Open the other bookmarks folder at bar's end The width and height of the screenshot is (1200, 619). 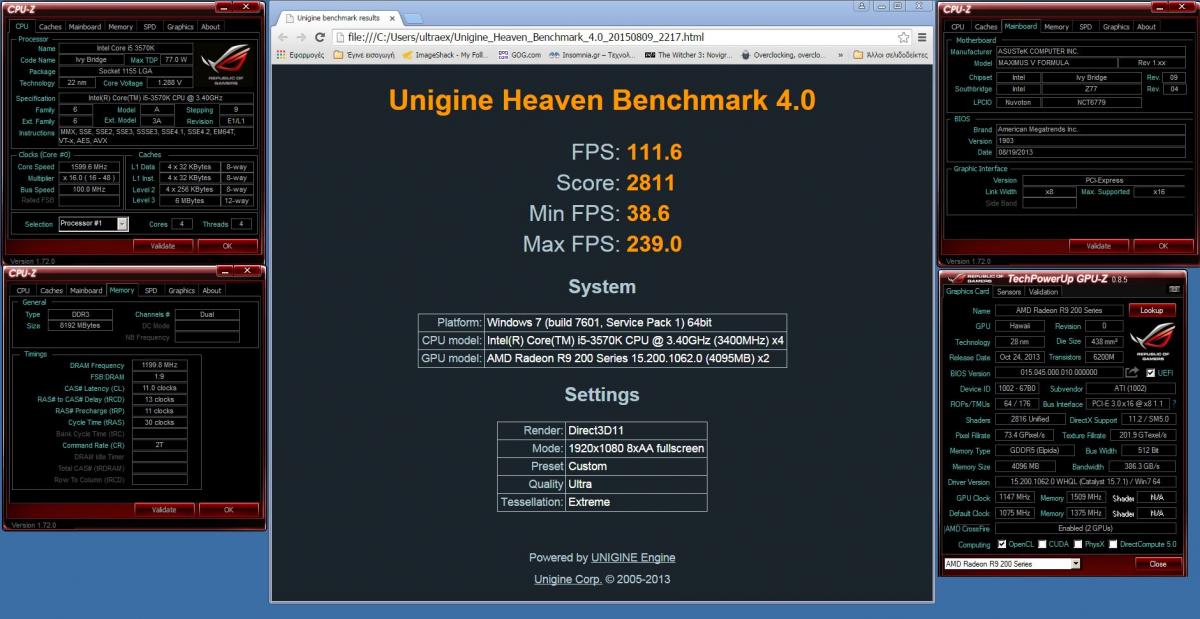(890, 55)
